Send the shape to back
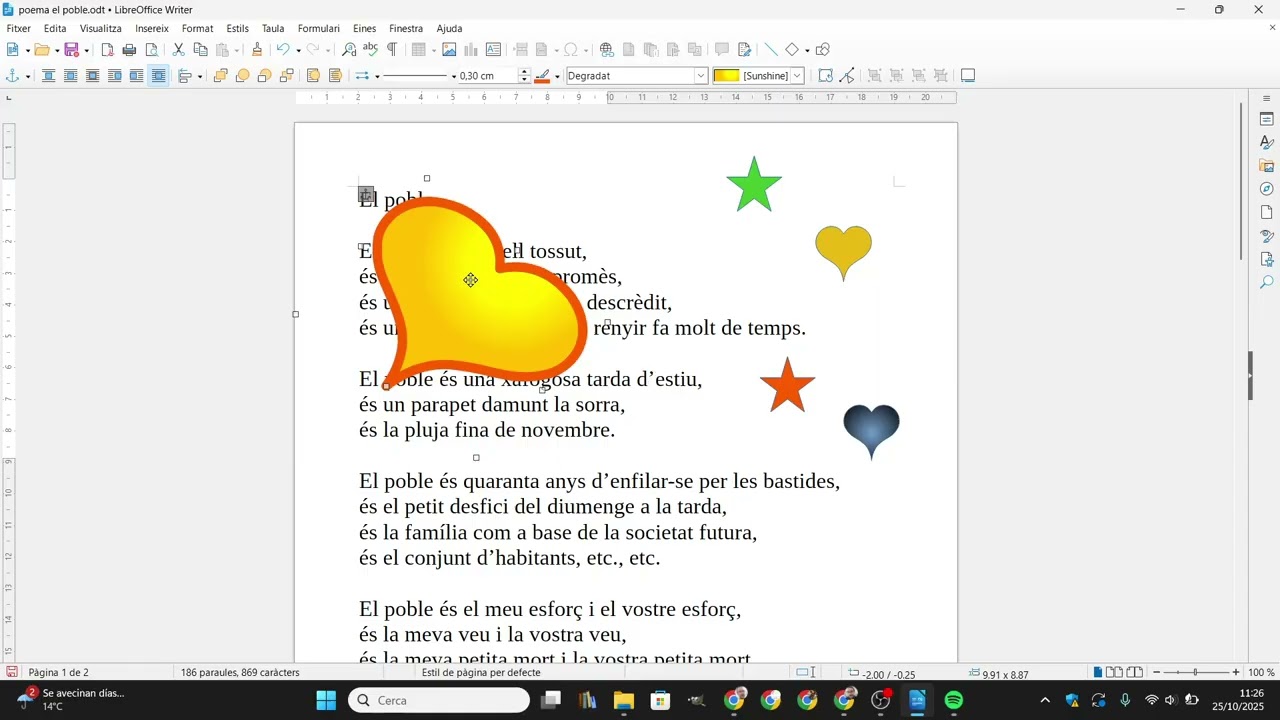 point(286,76)
